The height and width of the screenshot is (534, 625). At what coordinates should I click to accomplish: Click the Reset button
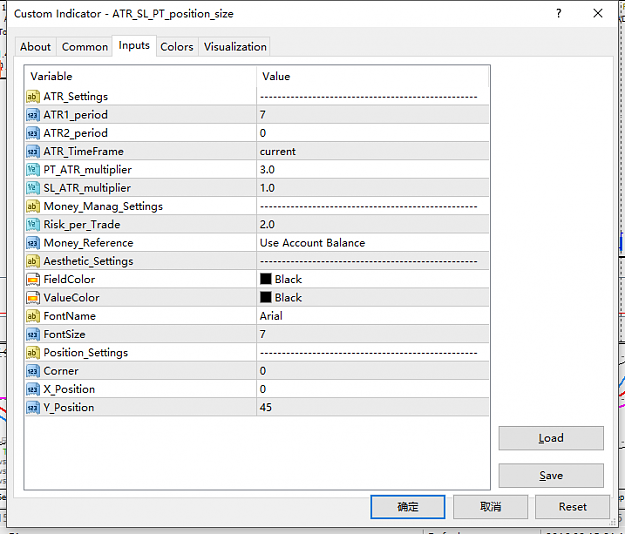click(572, 507)
